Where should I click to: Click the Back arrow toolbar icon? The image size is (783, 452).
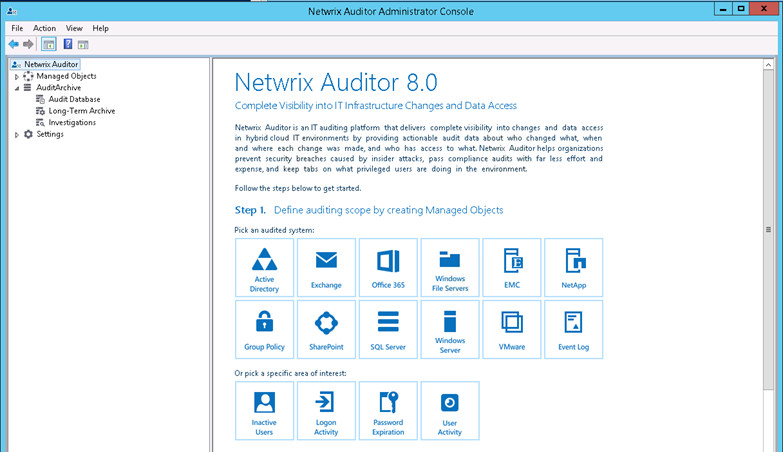pos(13,44)
